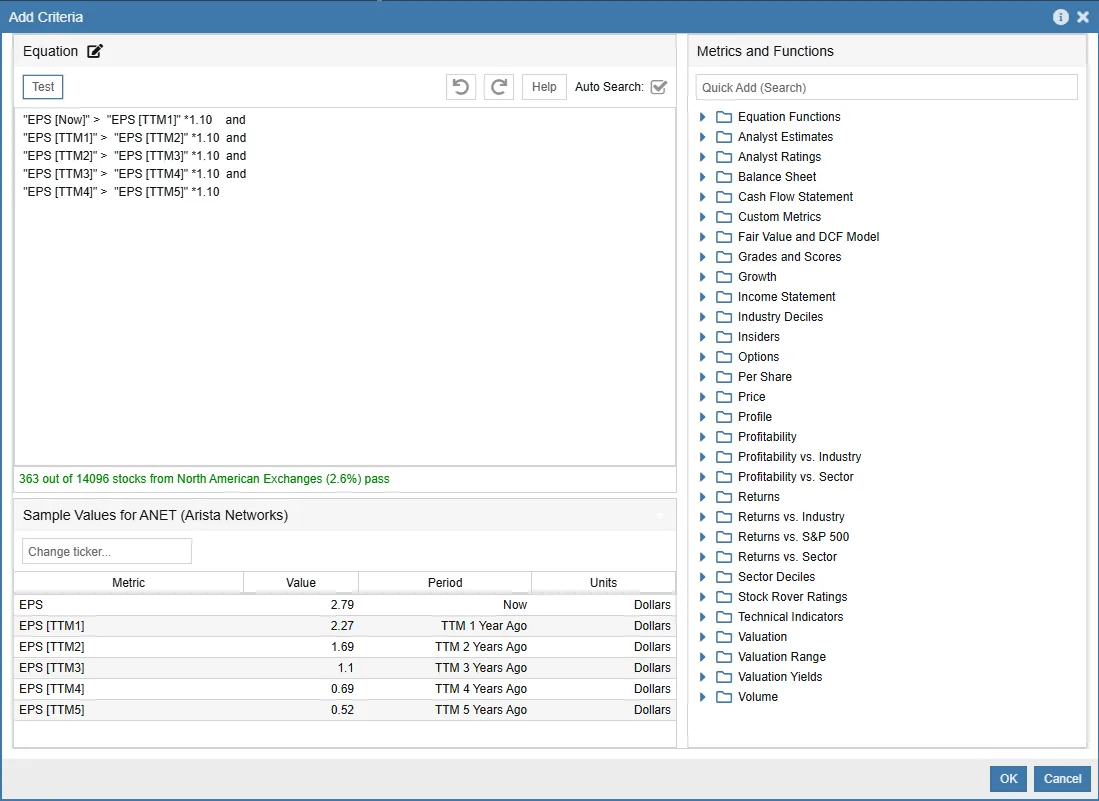The height and width of the screenshot is (801, 1099).
Task: Click into the equation text editor
Action: (345, 287)
